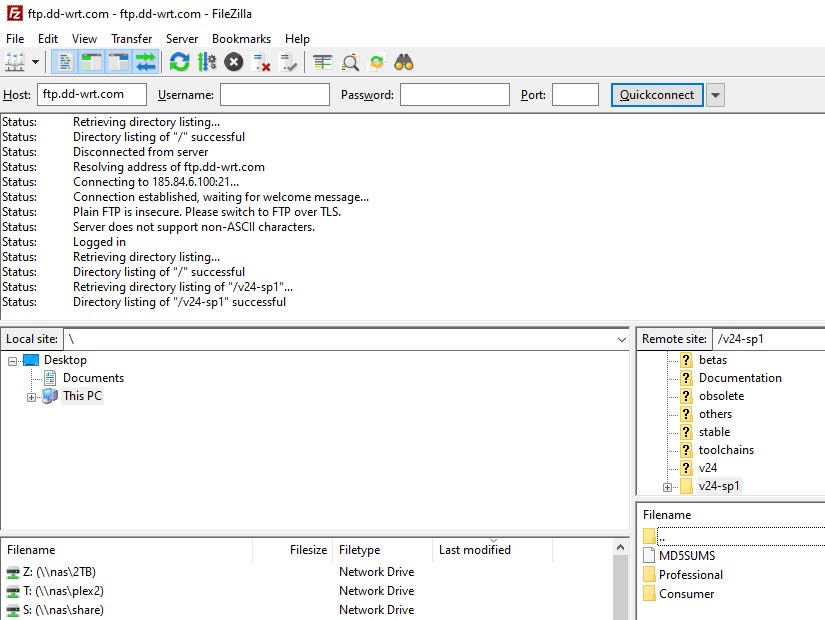Select Desktop in local tree
The width and height of the screenshot is (825, 620).
(65, 360)
